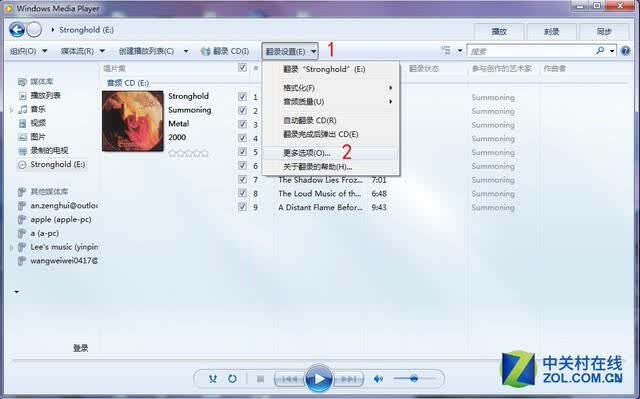
Task: Mute the volume speaker icon
Action: 378,379
